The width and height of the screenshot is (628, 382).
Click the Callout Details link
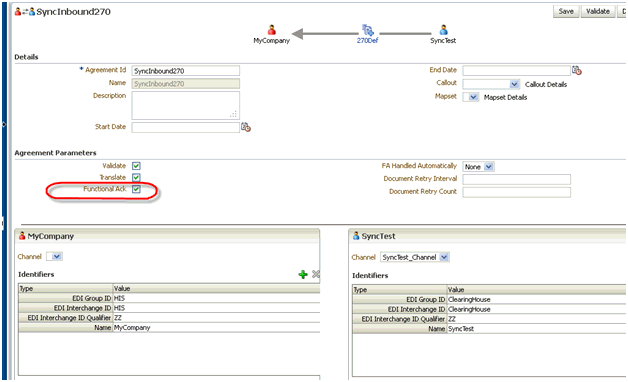pos(546,84)
